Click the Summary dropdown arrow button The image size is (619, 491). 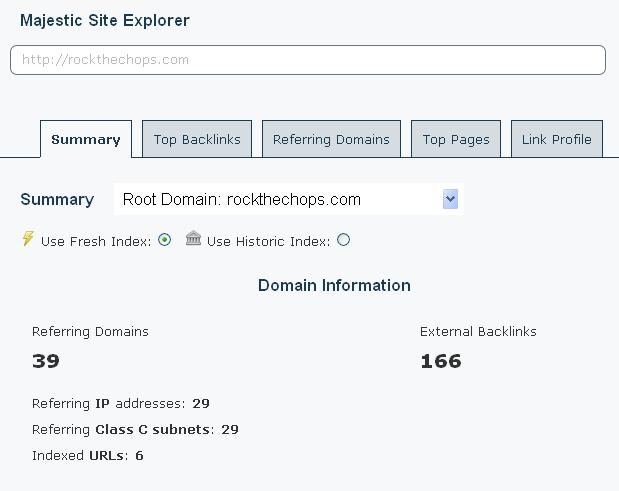(450, 199)
